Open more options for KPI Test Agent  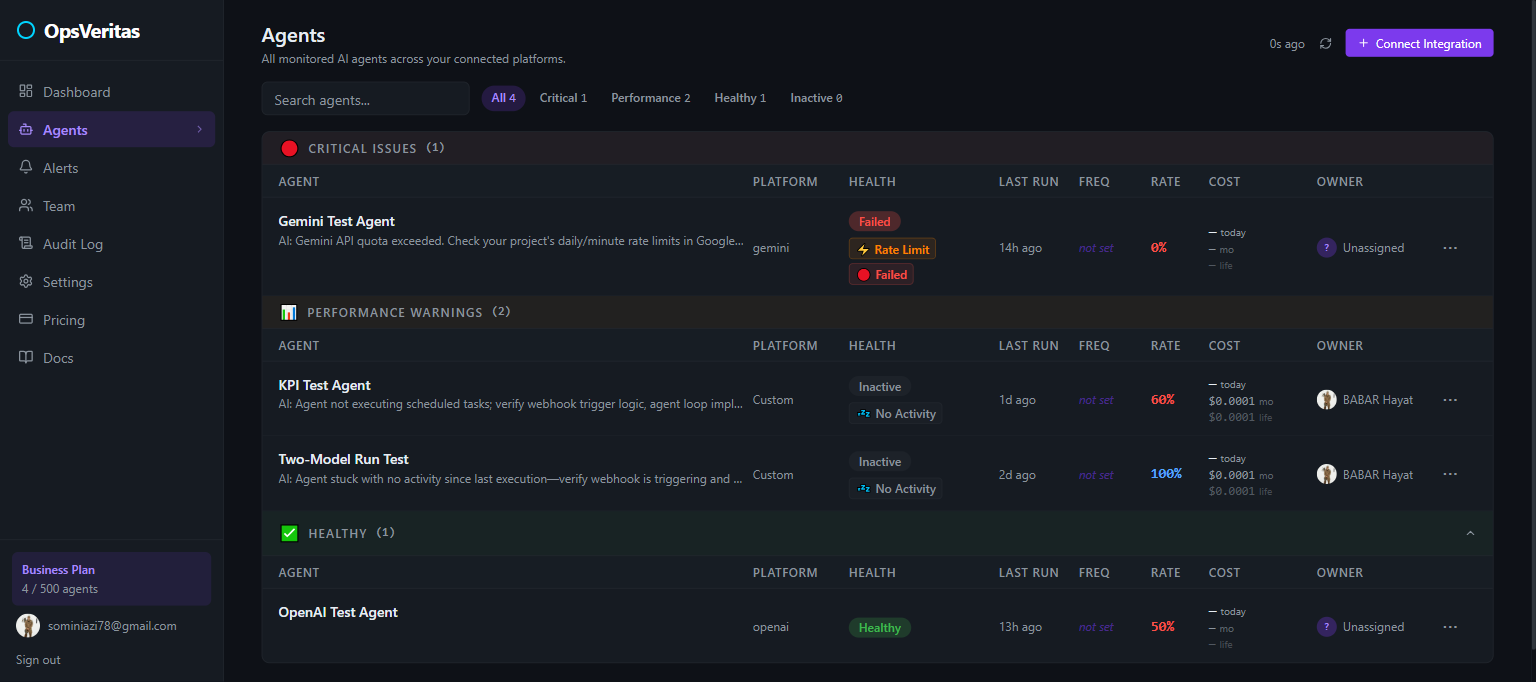1450,400
